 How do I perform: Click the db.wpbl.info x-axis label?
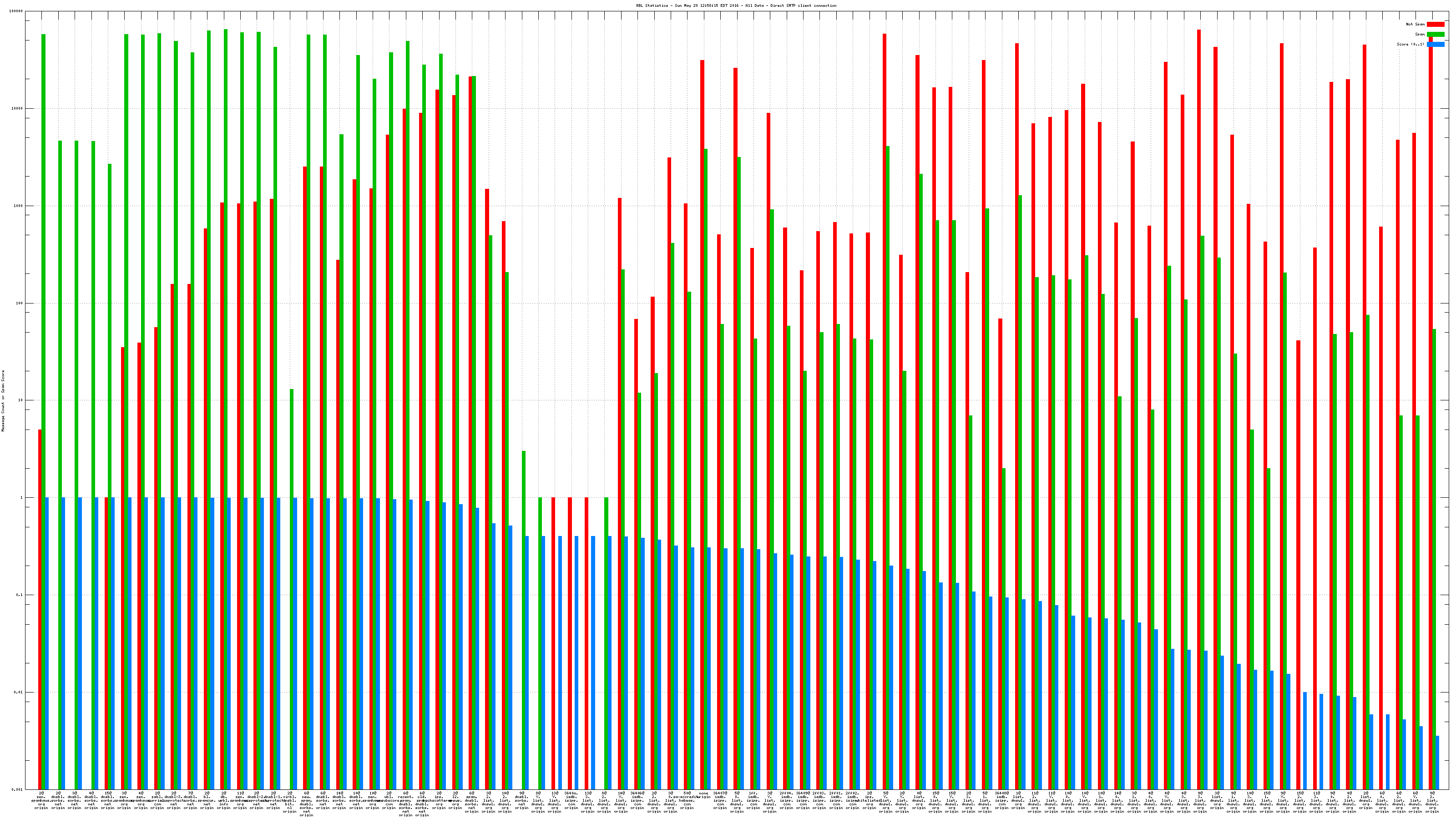(x=223, y=800)
